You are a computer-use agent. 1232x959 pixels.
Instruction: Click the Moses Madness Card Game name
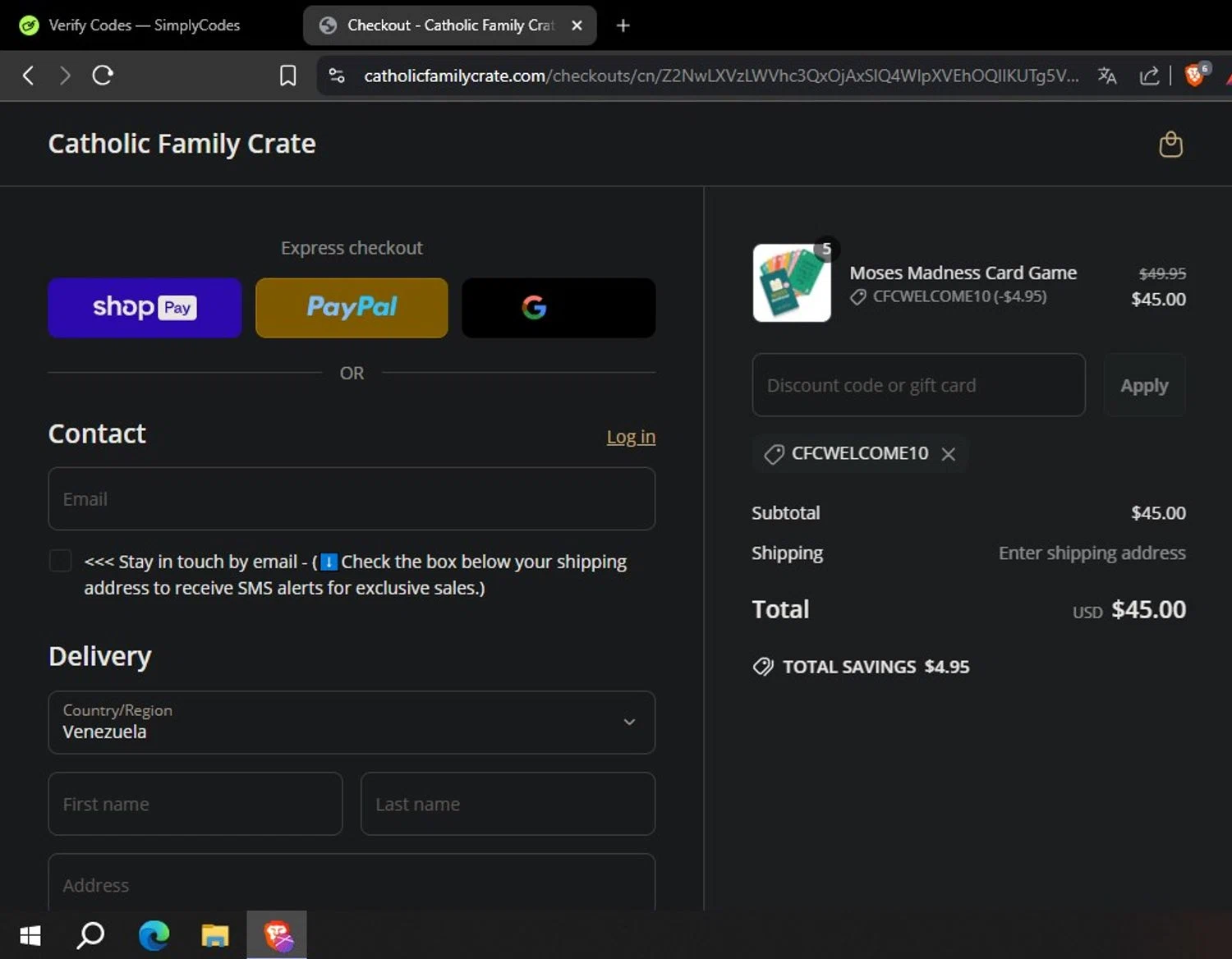pos(963,273)
